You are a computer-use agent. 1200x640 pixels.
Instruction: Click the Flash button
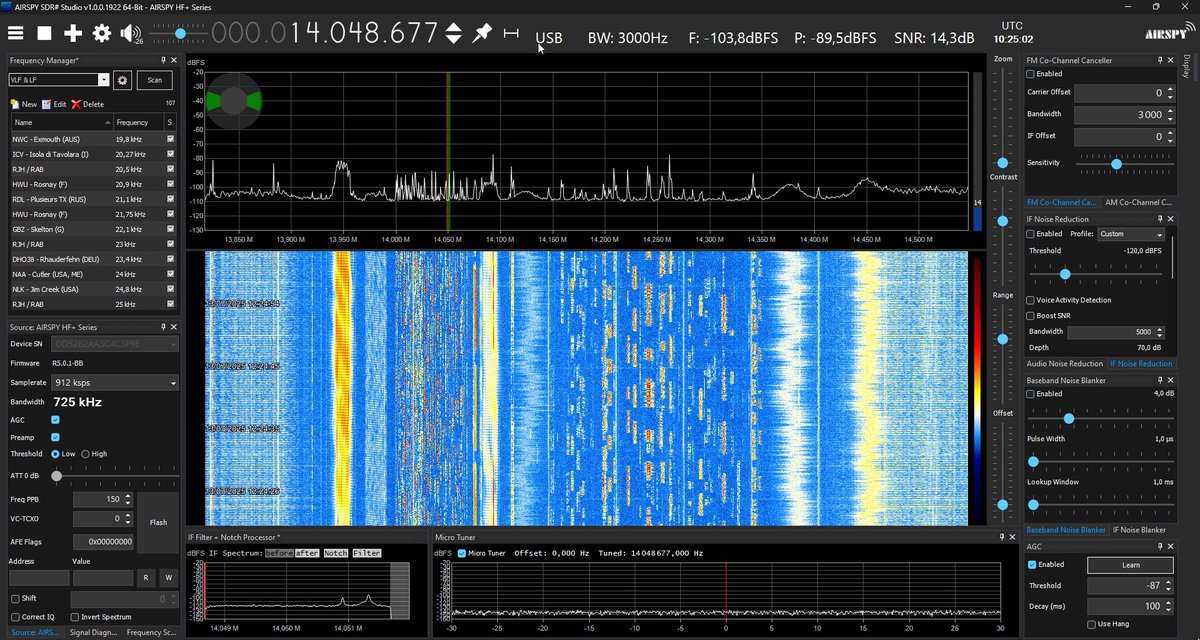pos(158,522)
